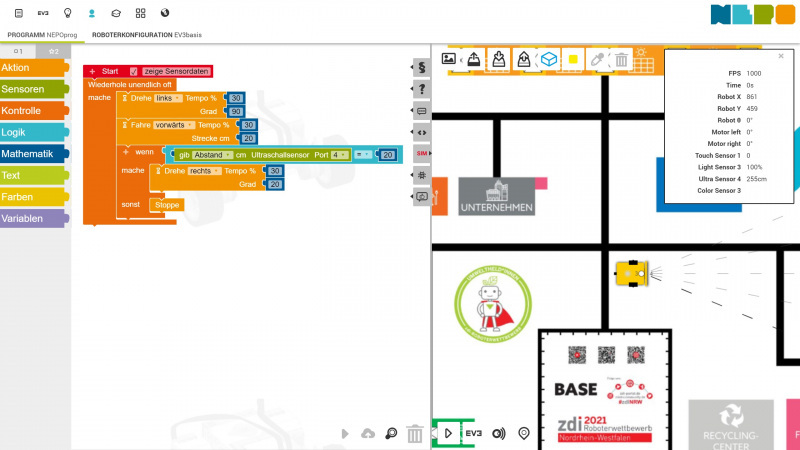Click the magnifier zoom reset icon

point(391,434)
